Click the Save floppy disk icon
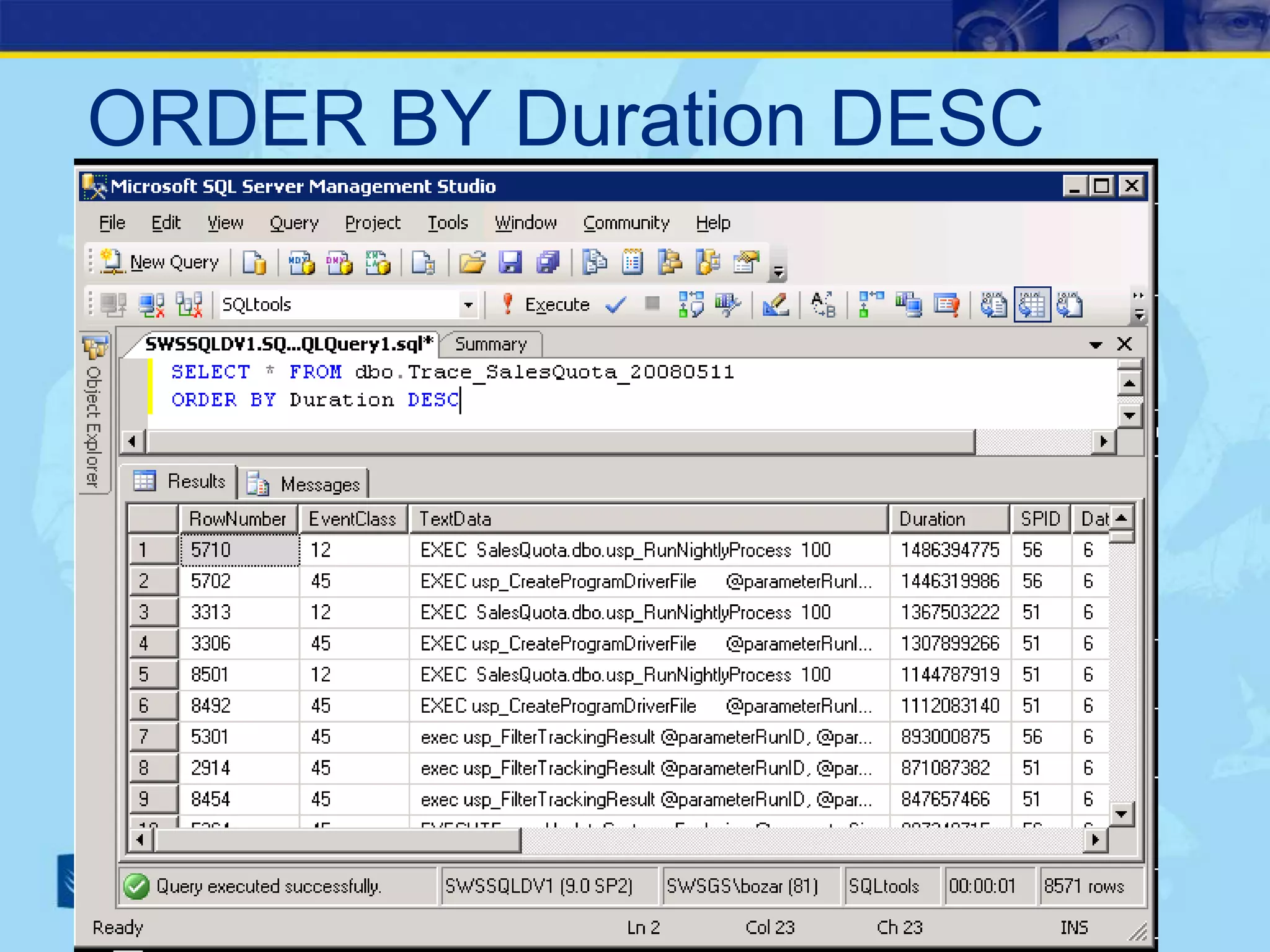Screen dimensions: 1270x952 510,262
